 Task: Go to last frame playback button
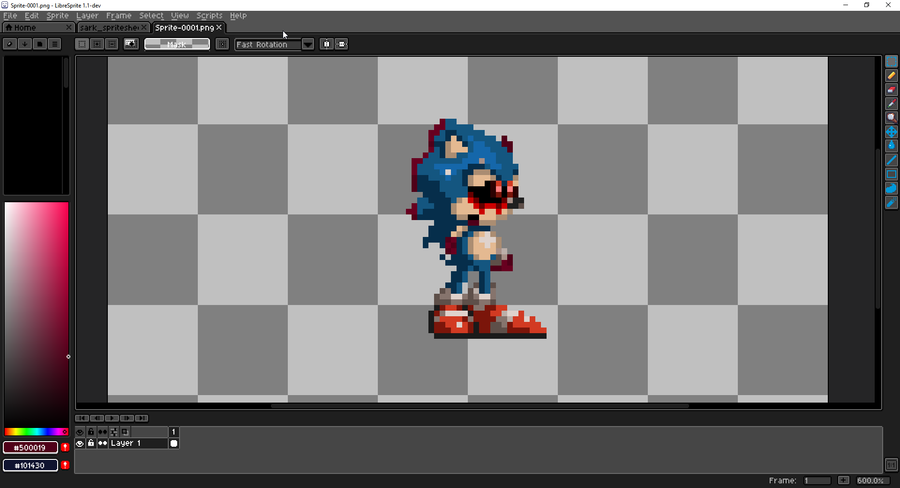(x=142, y=418)
